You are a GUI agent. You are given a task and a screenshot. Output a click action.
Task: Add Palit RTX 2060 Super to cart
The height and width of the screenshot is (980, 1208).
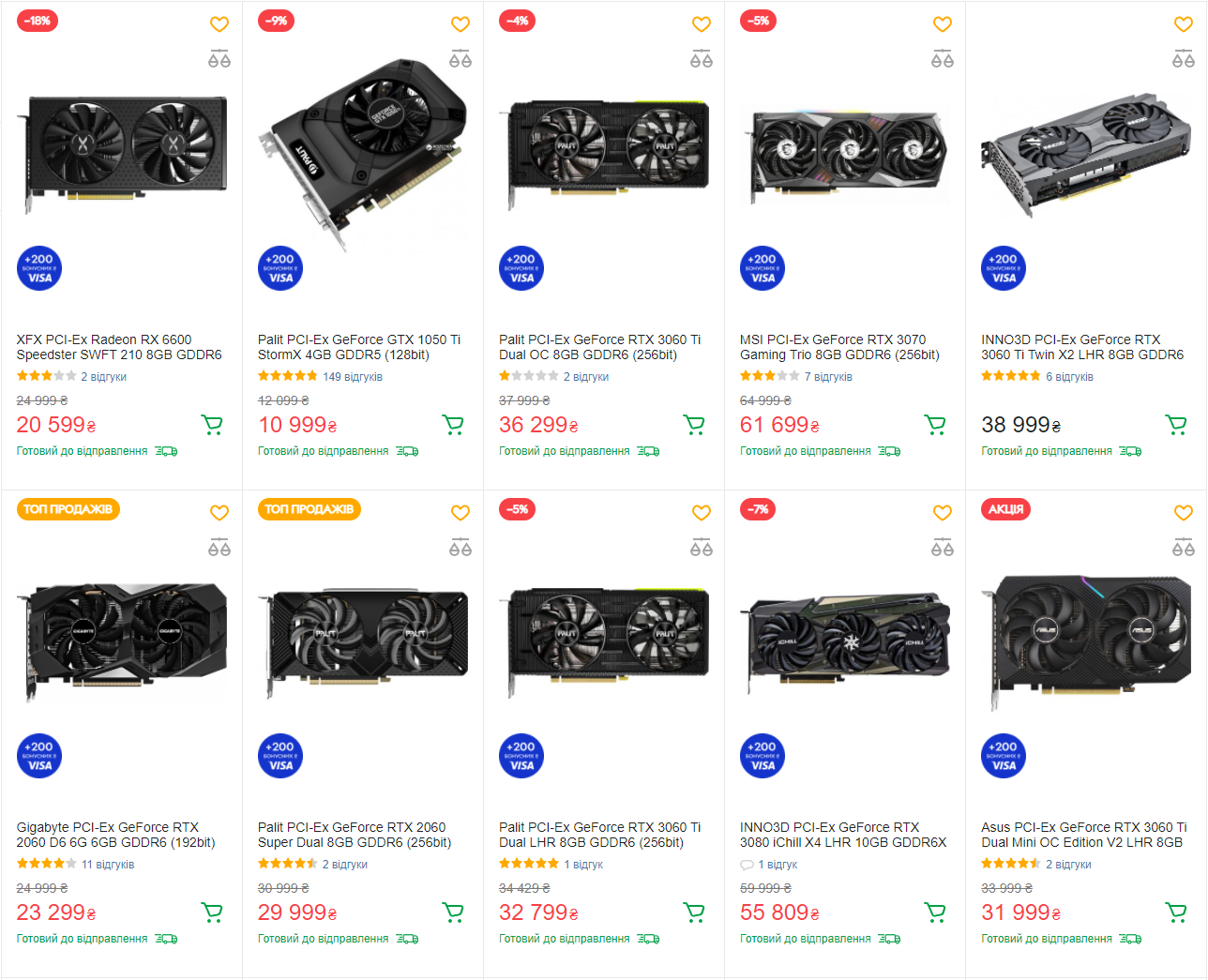click(x=453, y=912)
